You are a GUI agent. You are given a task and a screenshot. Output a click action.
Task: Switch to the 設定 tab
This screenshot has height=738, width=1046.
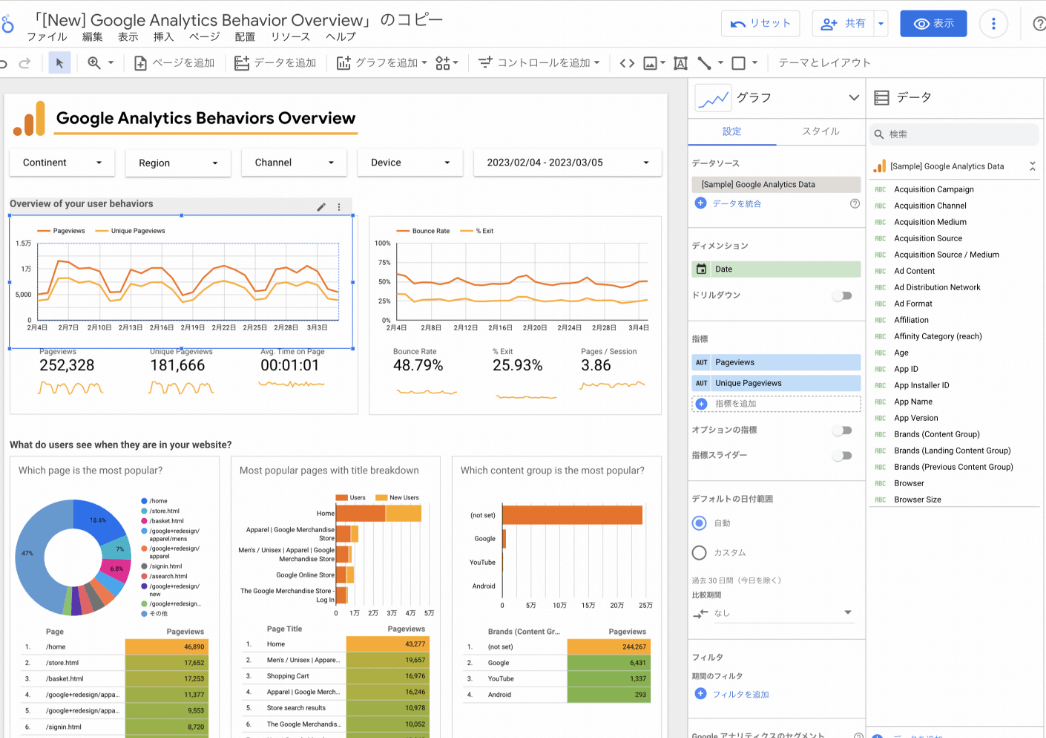732,131
